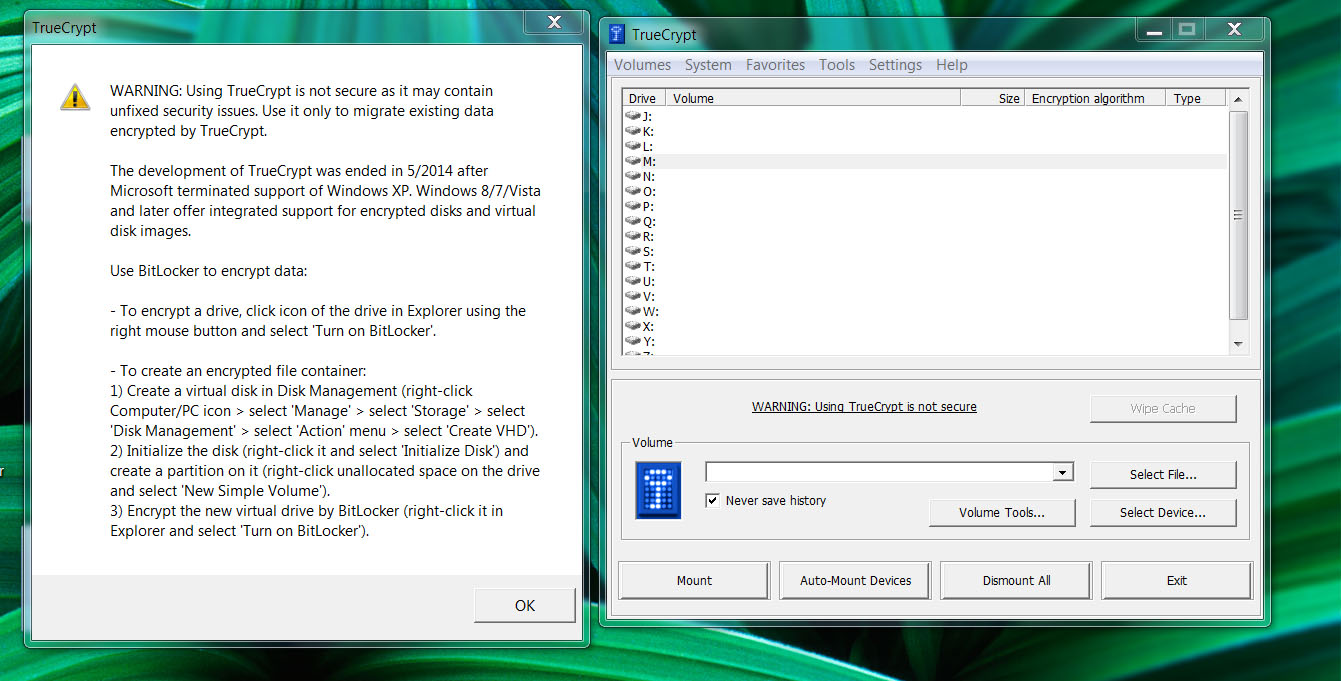Click the blue TrueCrypt volume logo
The image size is (1341, 681).
(x=658, y=490)
